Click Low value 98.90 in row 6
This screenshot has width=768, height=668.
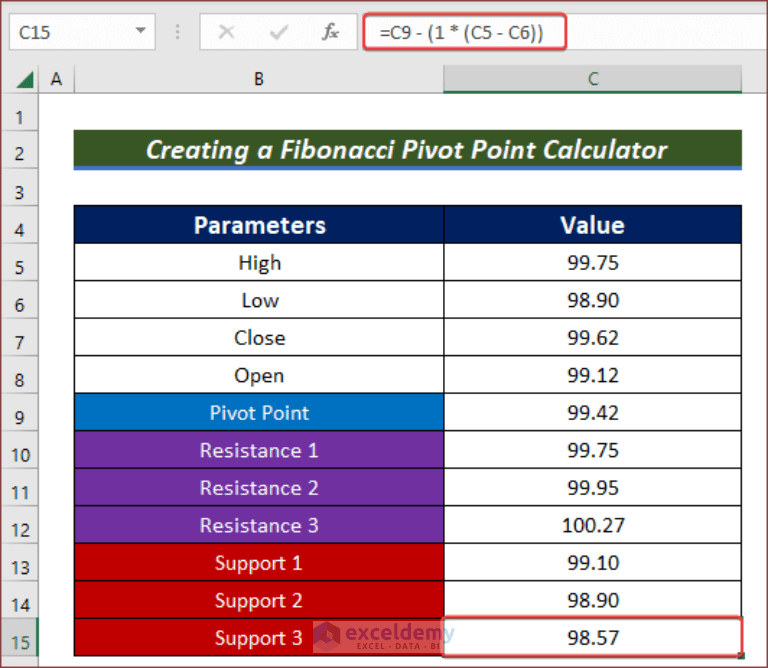[x=593, y=300]
